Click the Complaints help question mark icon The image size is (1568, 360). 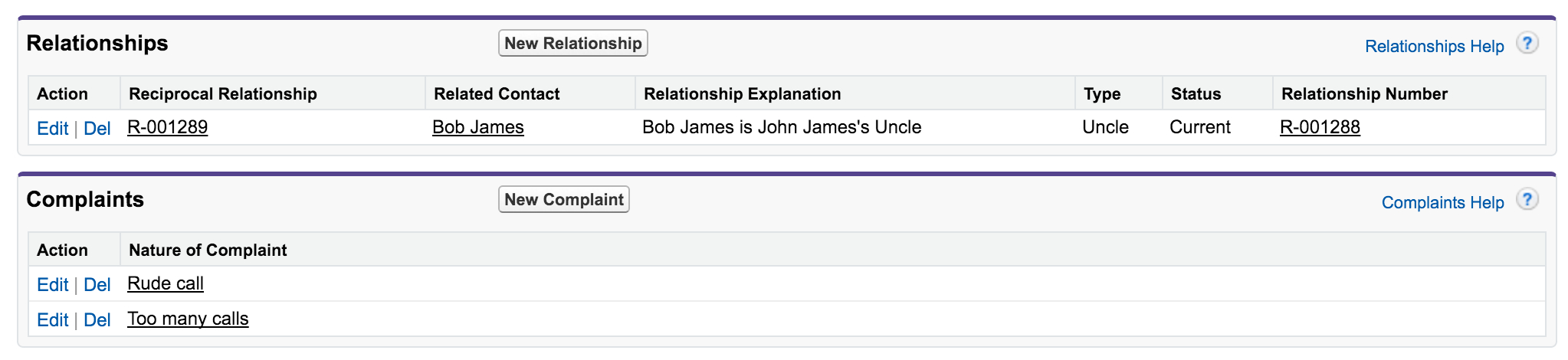click(1527, 200)
